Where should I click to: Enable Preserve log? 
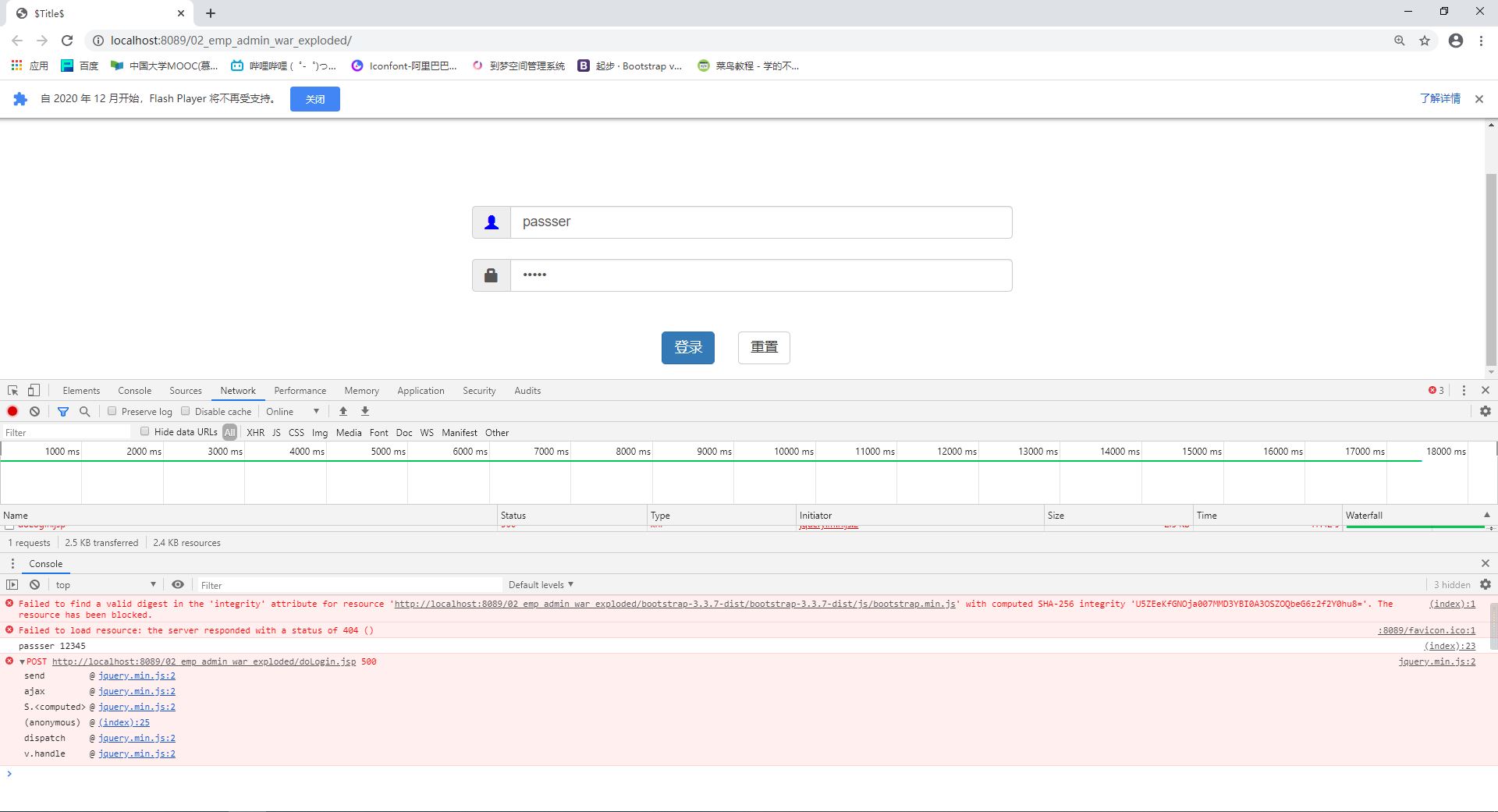(x=112, y=411)
